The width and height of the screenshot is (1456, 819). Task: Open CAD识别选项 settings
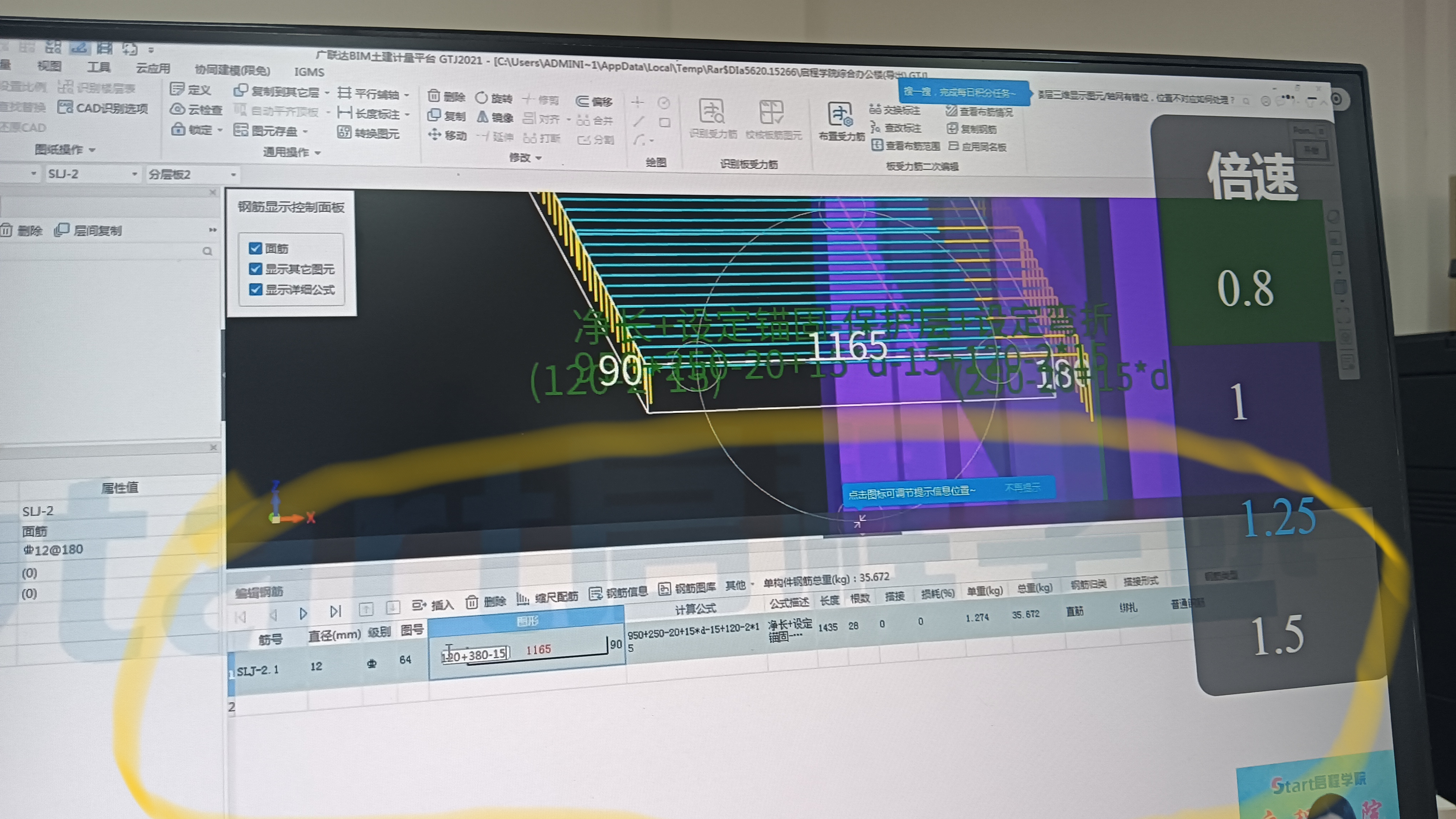103,107
